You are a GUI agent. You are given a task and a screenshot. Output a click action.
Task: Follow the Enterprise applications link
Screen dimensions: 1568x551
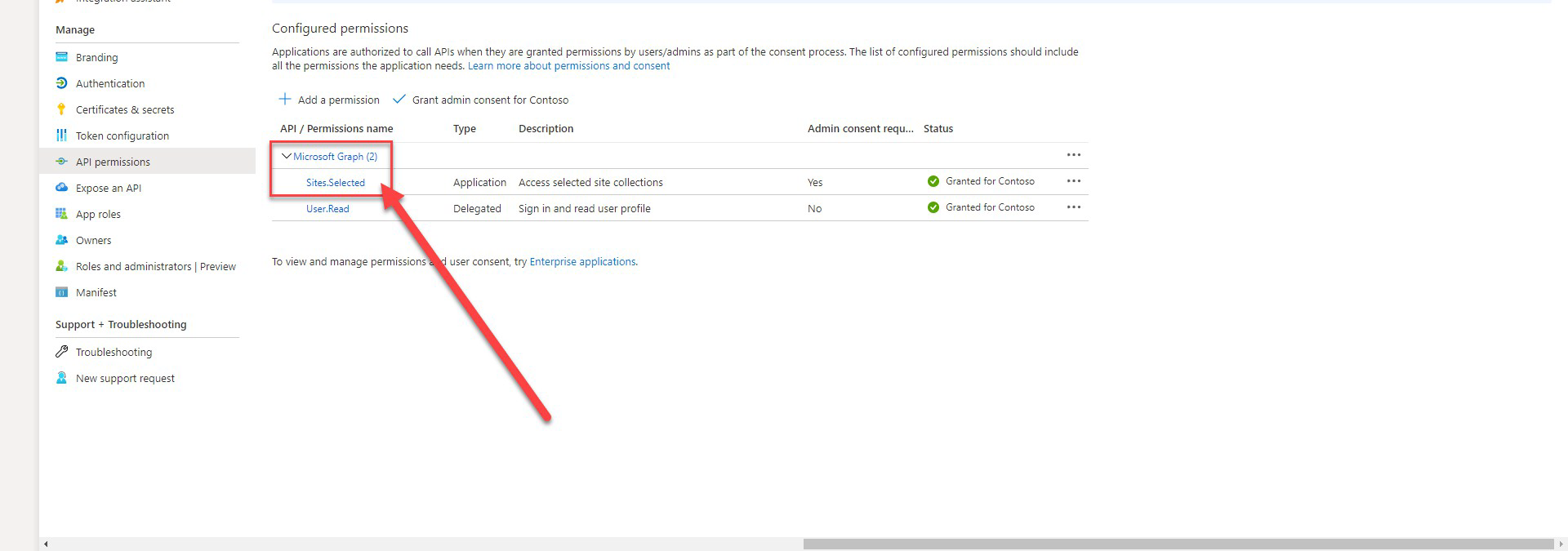click(x=582, y=262)
